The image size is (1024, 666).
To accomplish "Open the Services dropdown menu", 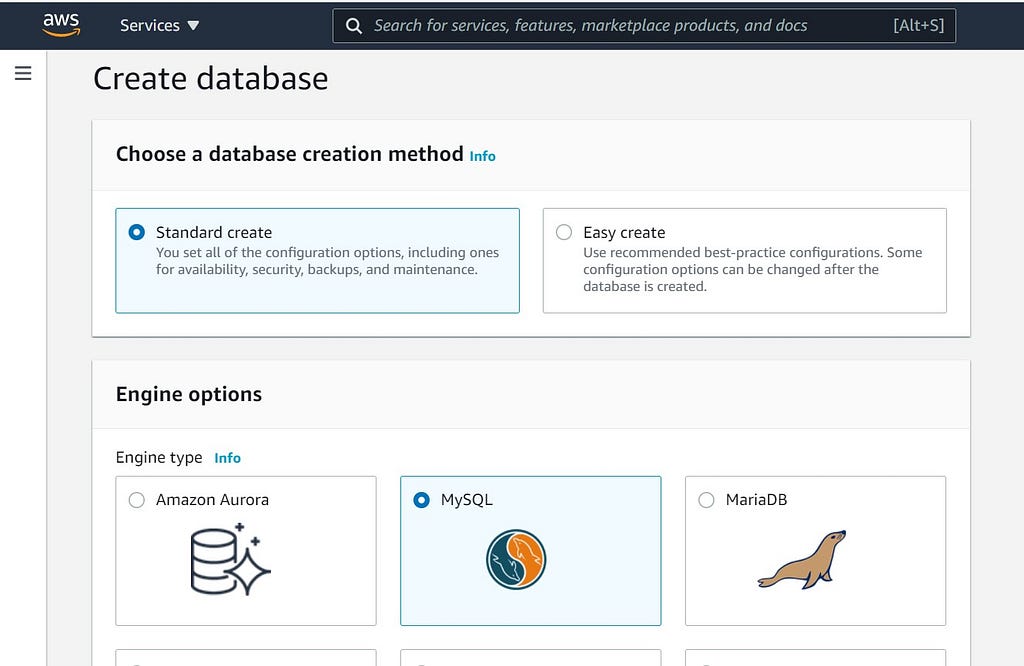I will (159, 25).
